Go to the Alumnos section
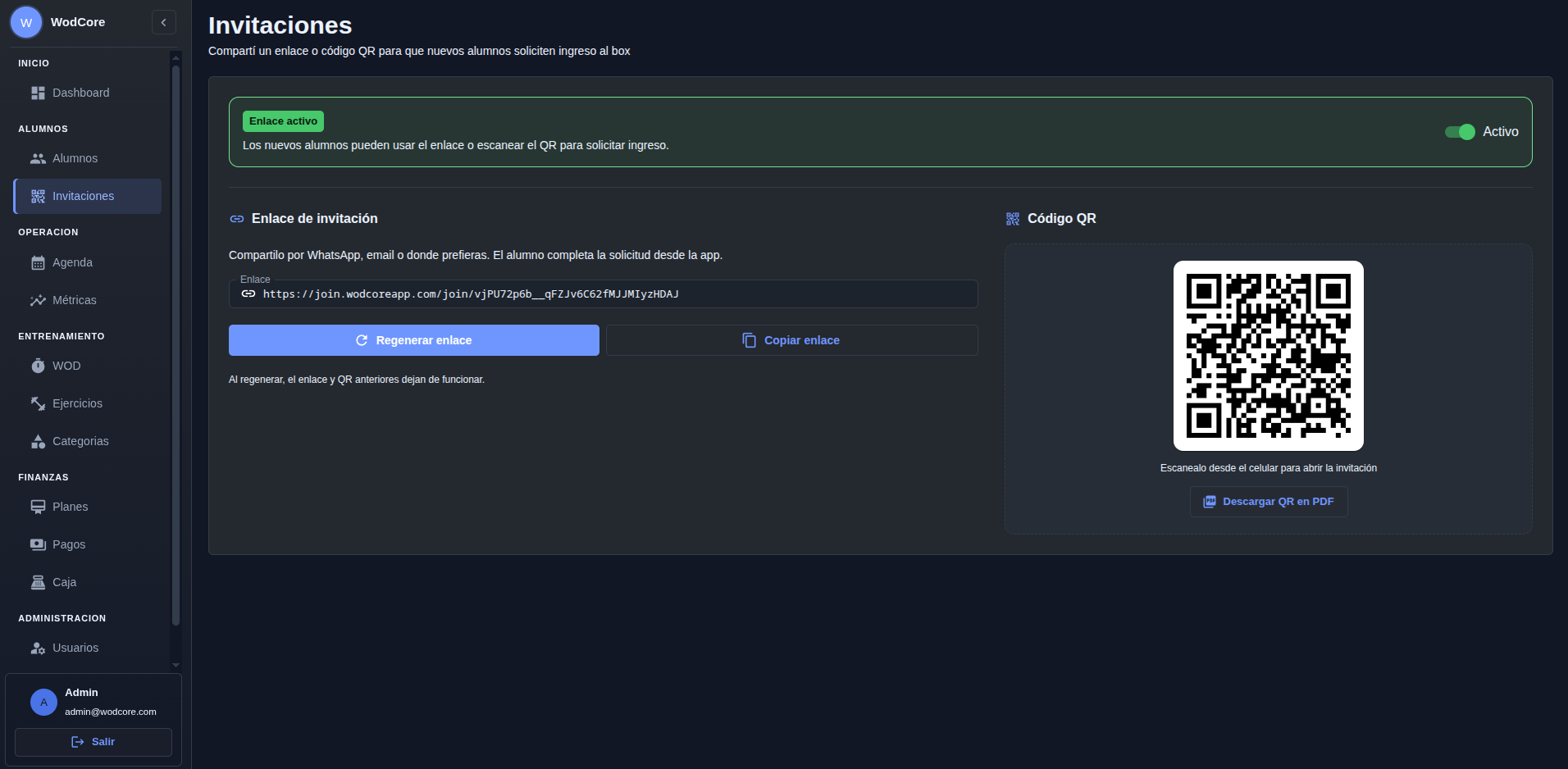Viewport: 1568px width, 769px height. [88, 158]
